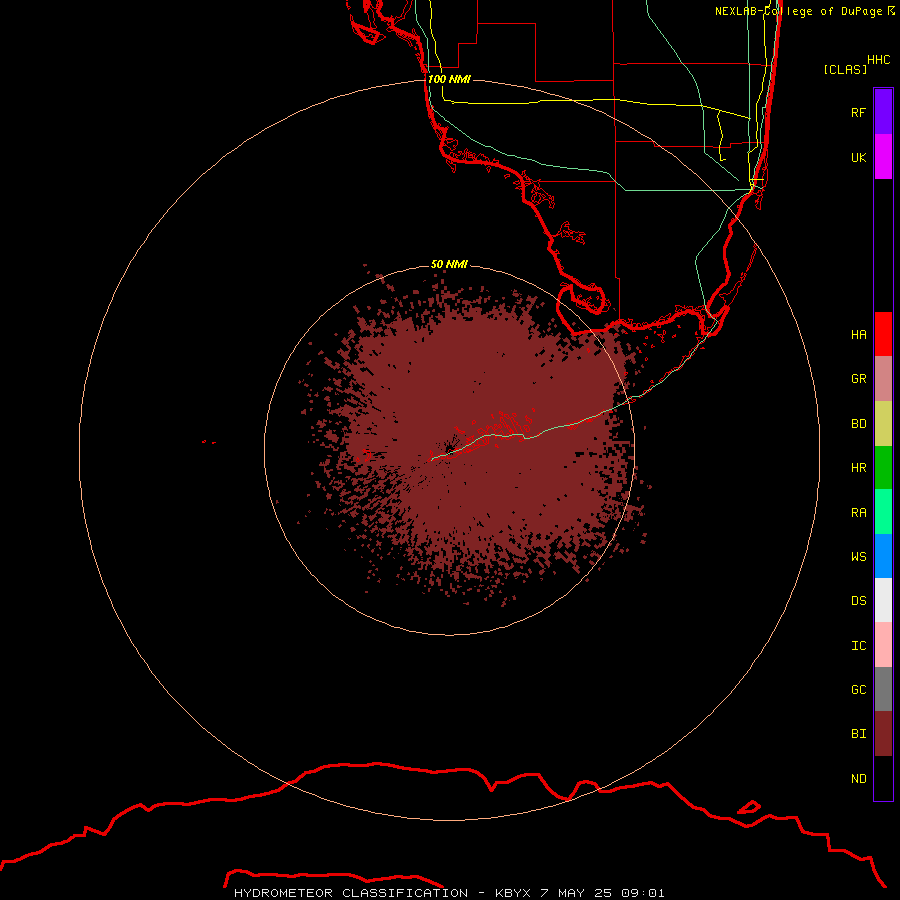Click the RF legend label

coord(858,112)
